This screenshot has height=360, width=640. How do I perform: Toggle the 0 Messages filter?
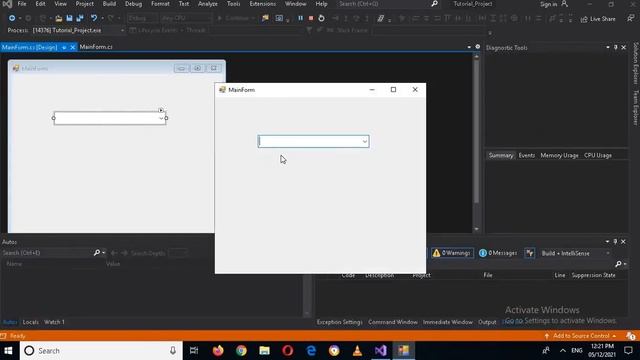coord(498,253)
